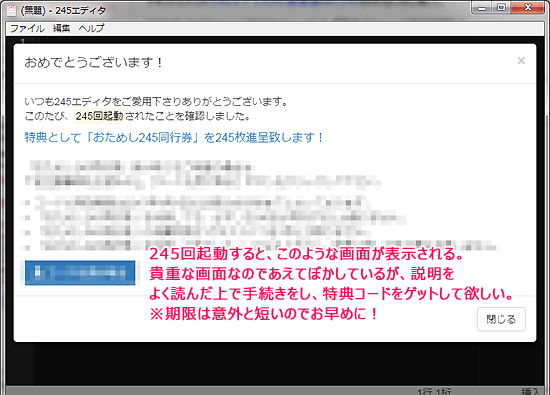Dismiss the dialog with the × icon
The height and width of the screenshot is (395, 550).
[521, 61]
